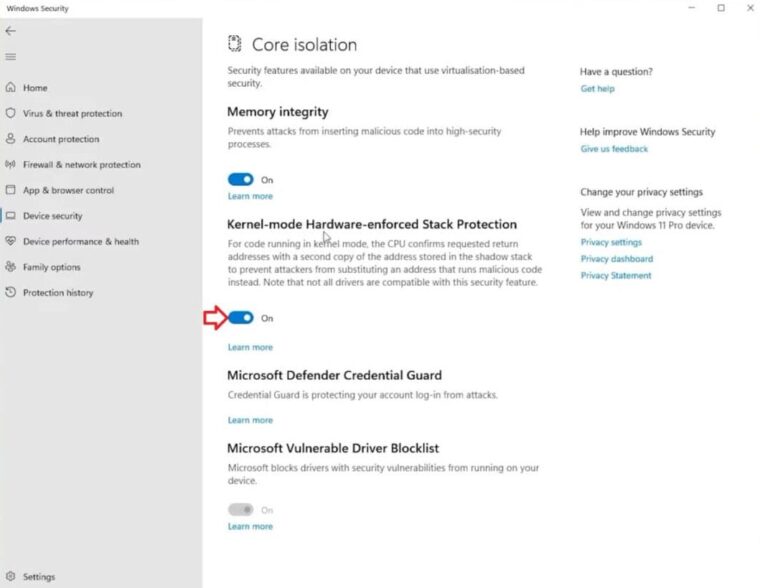This screenshot has width=760, height=588.
Task: Click the Account protection person icon
Action: click(11, 139)
